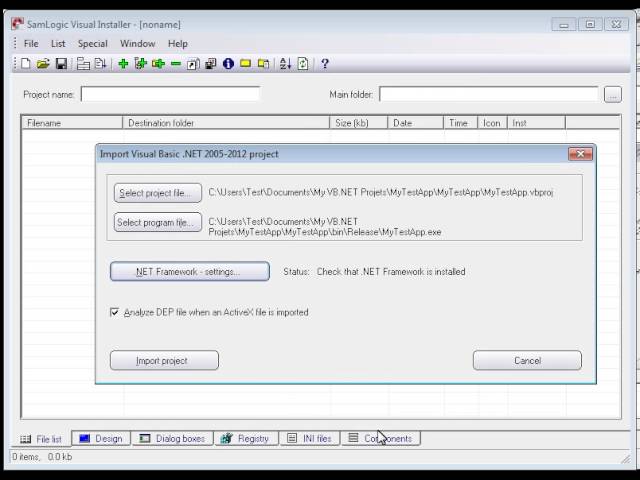Click the Icon column header
This screenshot has height=480, width=640.
(x=492, y=123)
